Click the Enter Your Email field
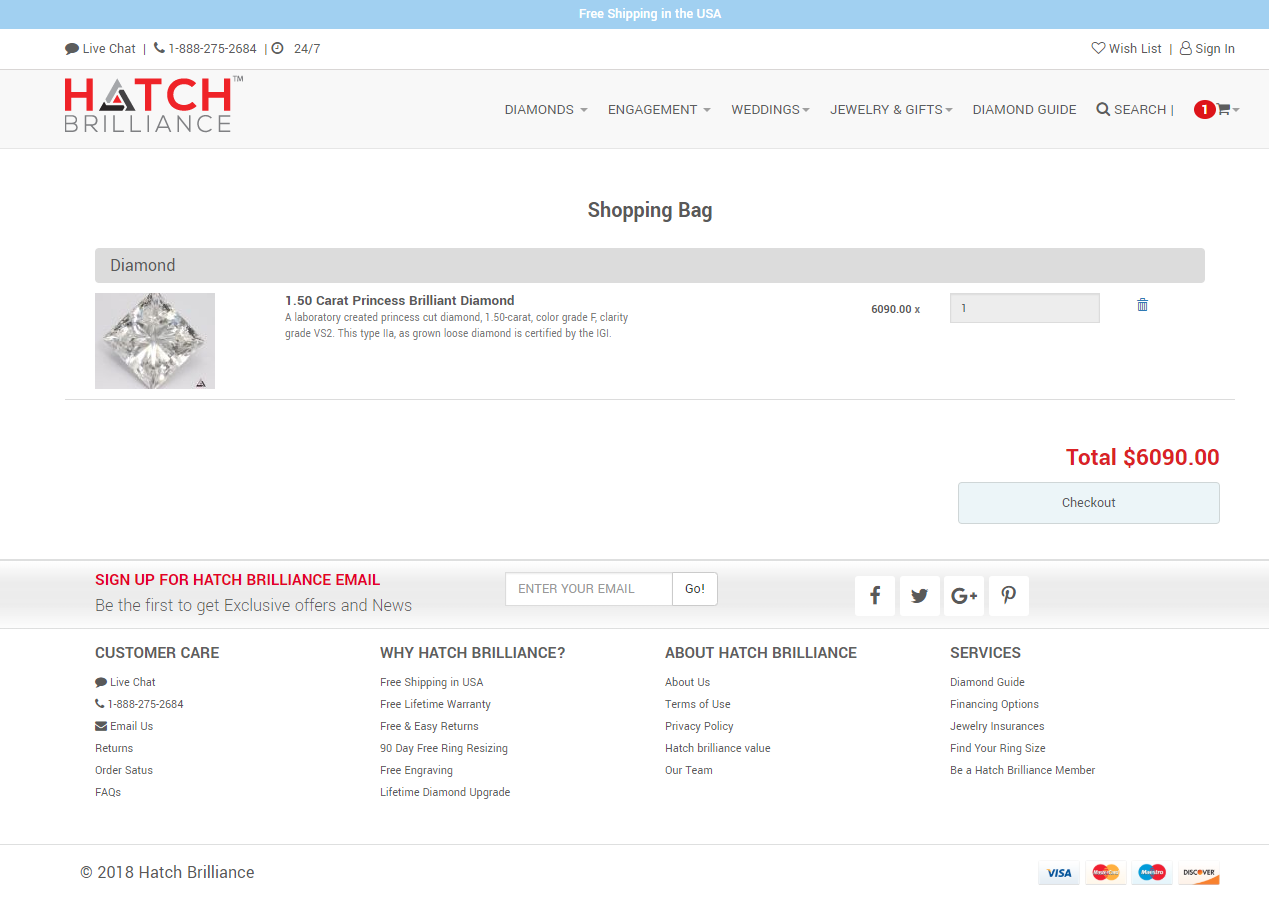Screen dimensions: 1269x900 (x=589, y=589)
